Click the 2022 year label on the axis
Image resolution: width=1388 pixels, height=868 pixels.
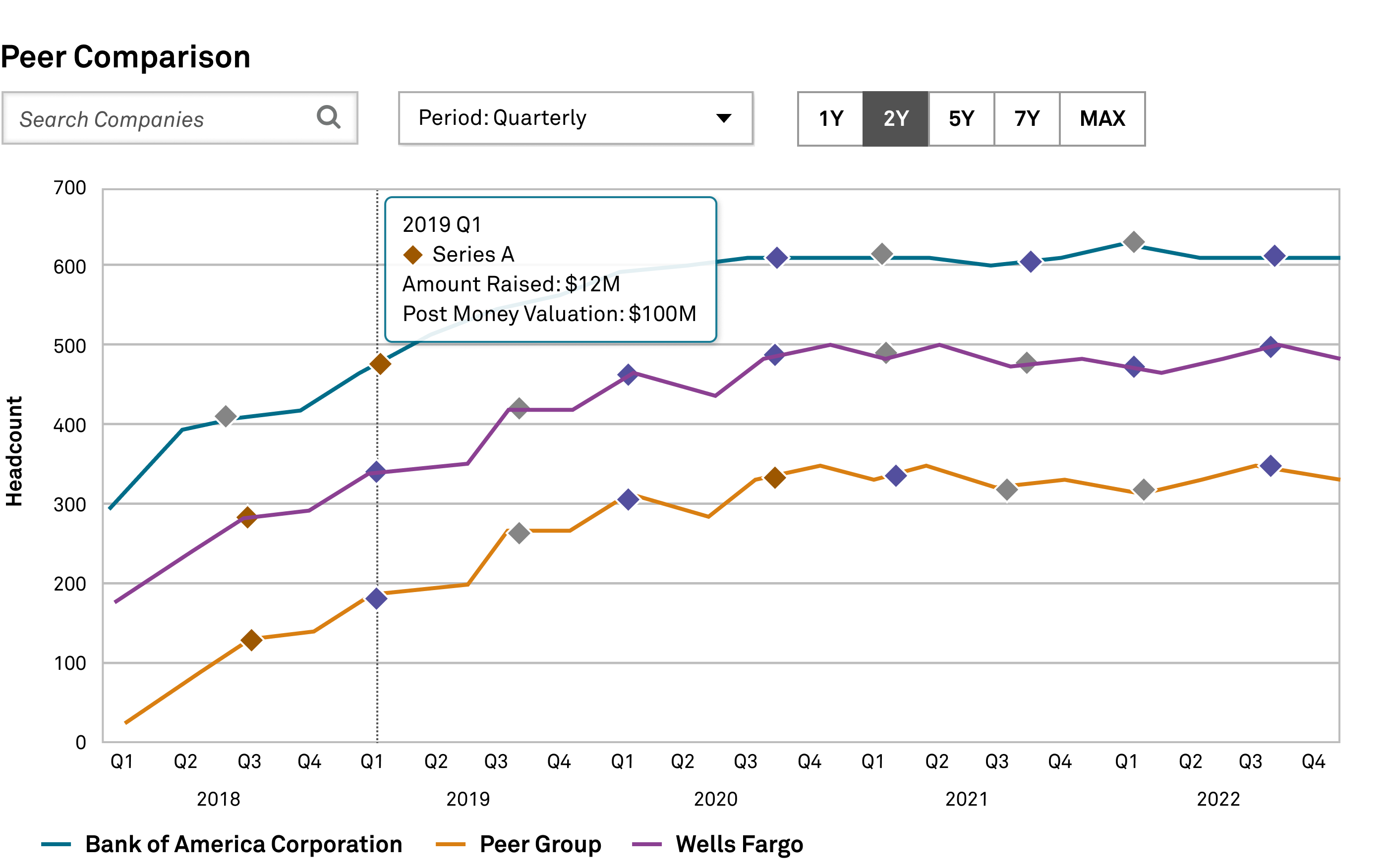(1218, 799)
